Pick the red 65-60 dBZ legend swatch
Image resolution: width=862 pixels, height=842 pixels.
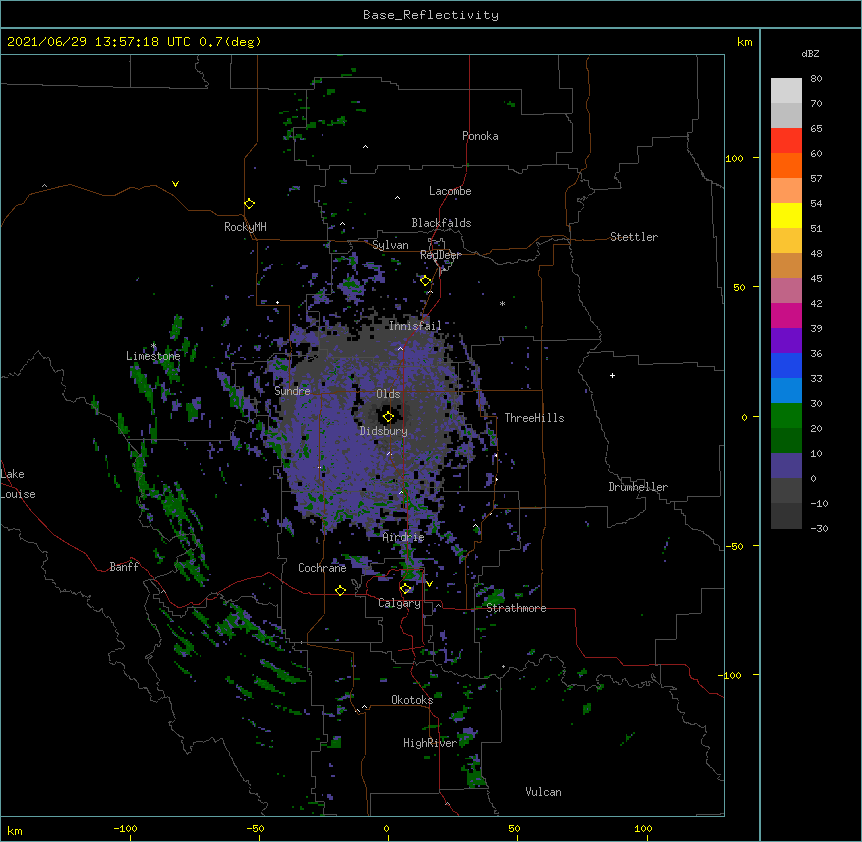786,141
